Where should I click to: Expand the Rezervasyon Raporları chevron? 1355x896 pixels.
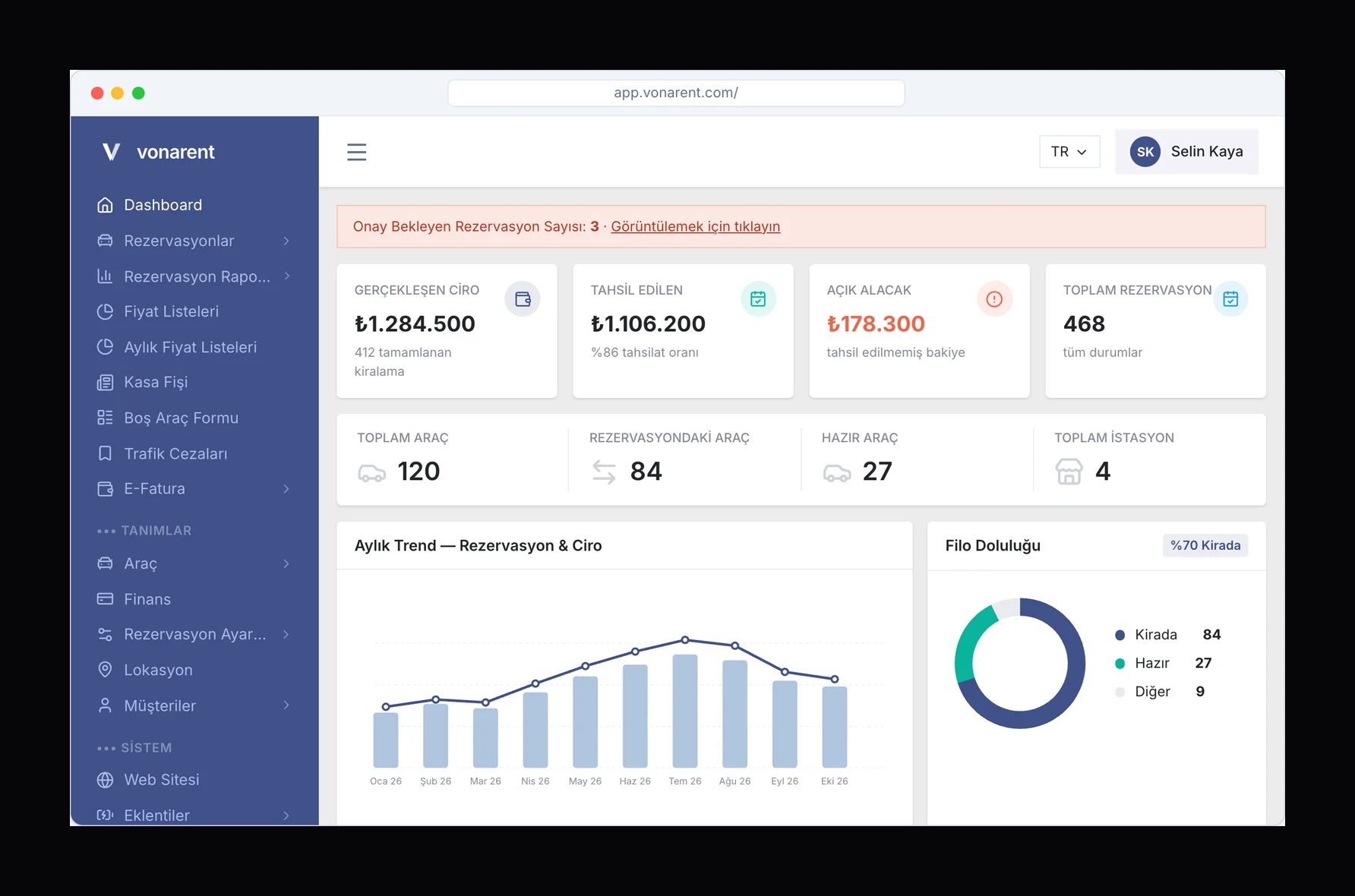[x=286, y=276]
